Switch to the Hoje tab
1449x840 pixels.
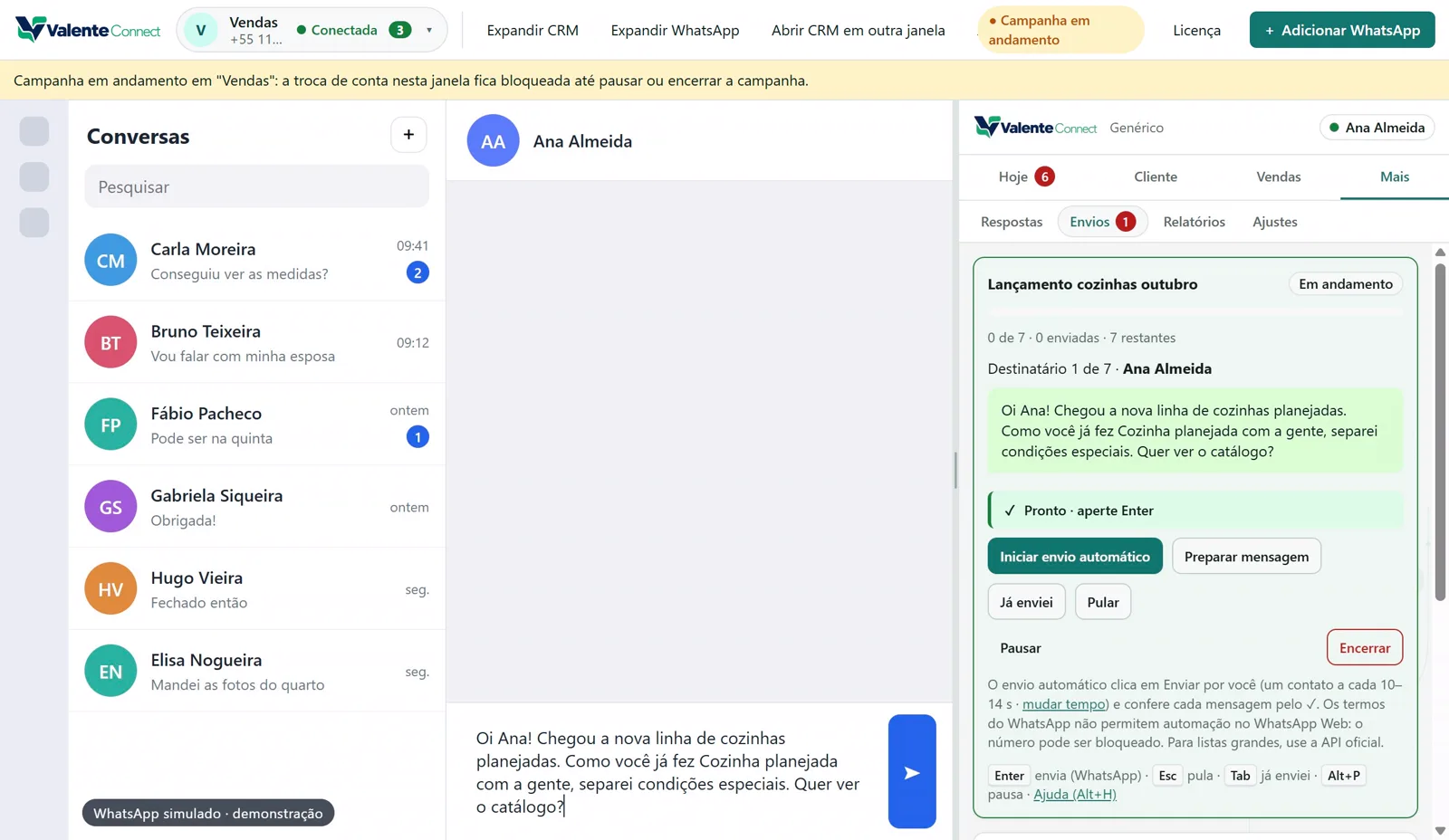(1026, 177)
